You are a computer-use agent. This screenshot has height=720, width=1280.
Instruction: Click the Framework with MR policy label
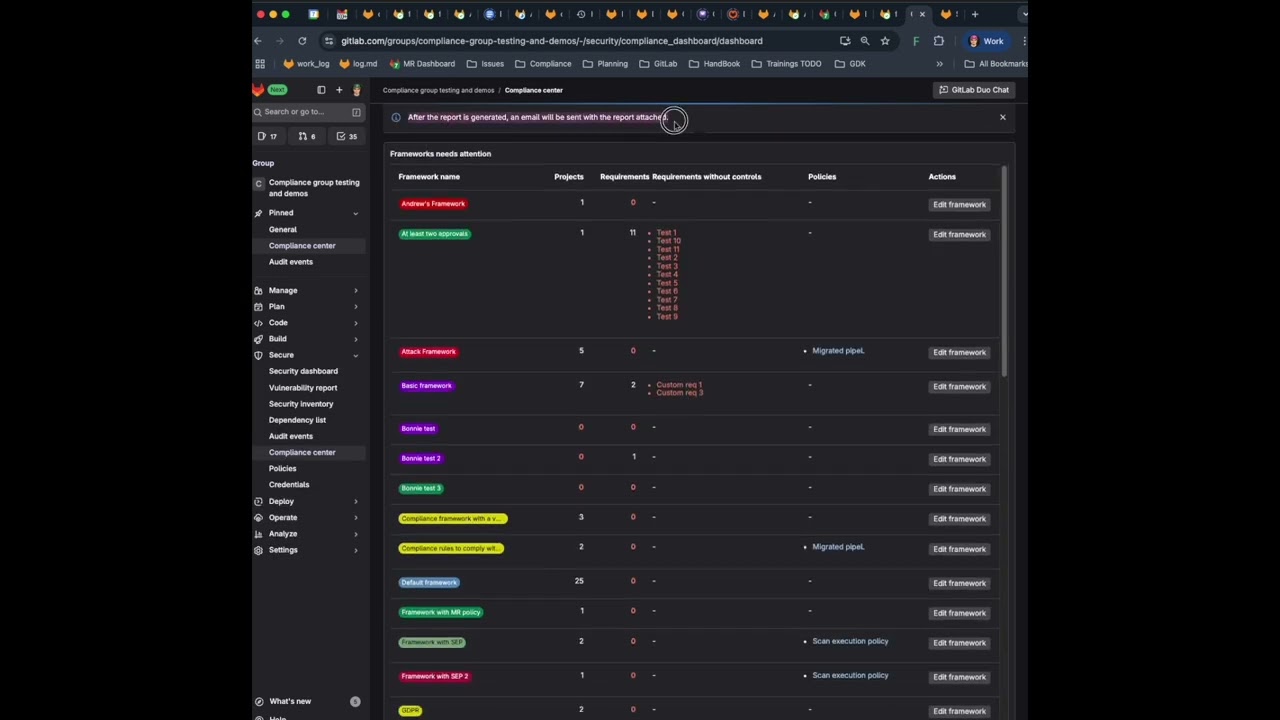(441, 612)
